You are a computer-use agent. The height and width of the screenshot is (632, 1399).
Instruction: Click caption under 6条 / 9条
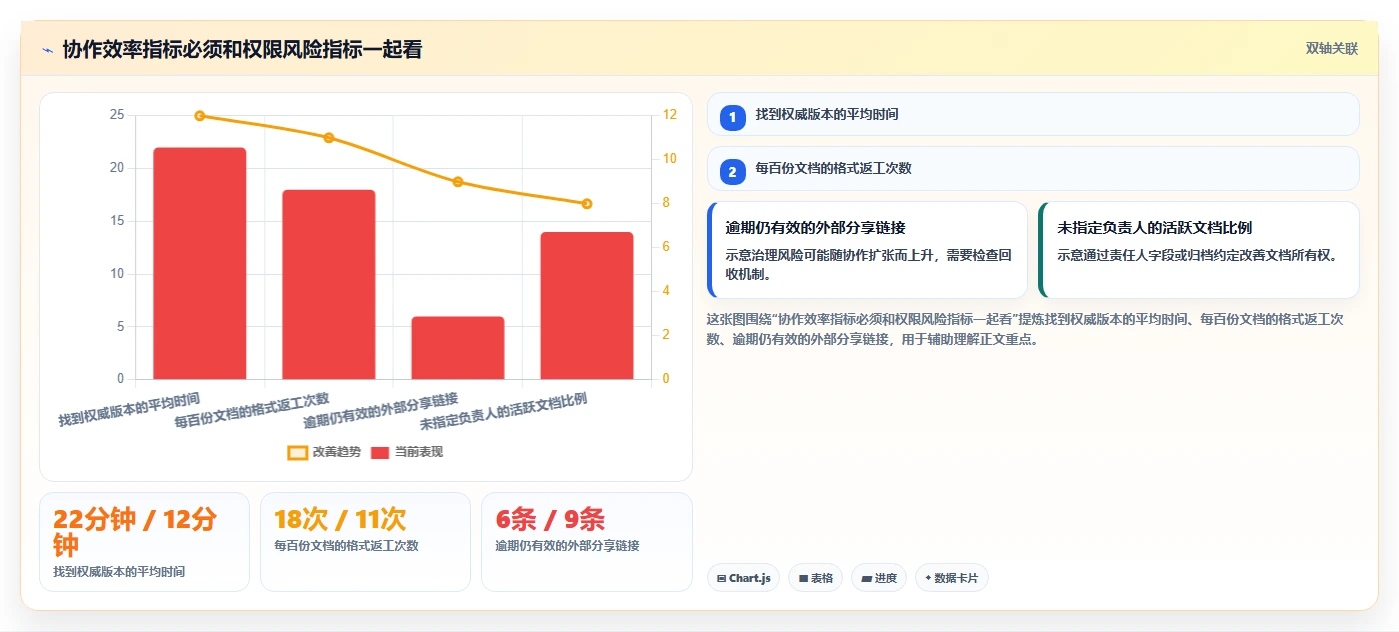click(567, 546)
